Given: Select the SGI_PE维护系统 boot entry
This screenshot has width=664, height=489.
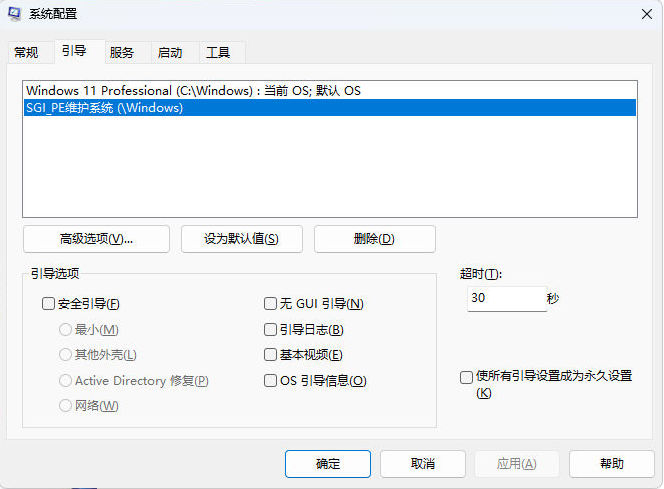Looking at the screenshot, I should [330, 108].
